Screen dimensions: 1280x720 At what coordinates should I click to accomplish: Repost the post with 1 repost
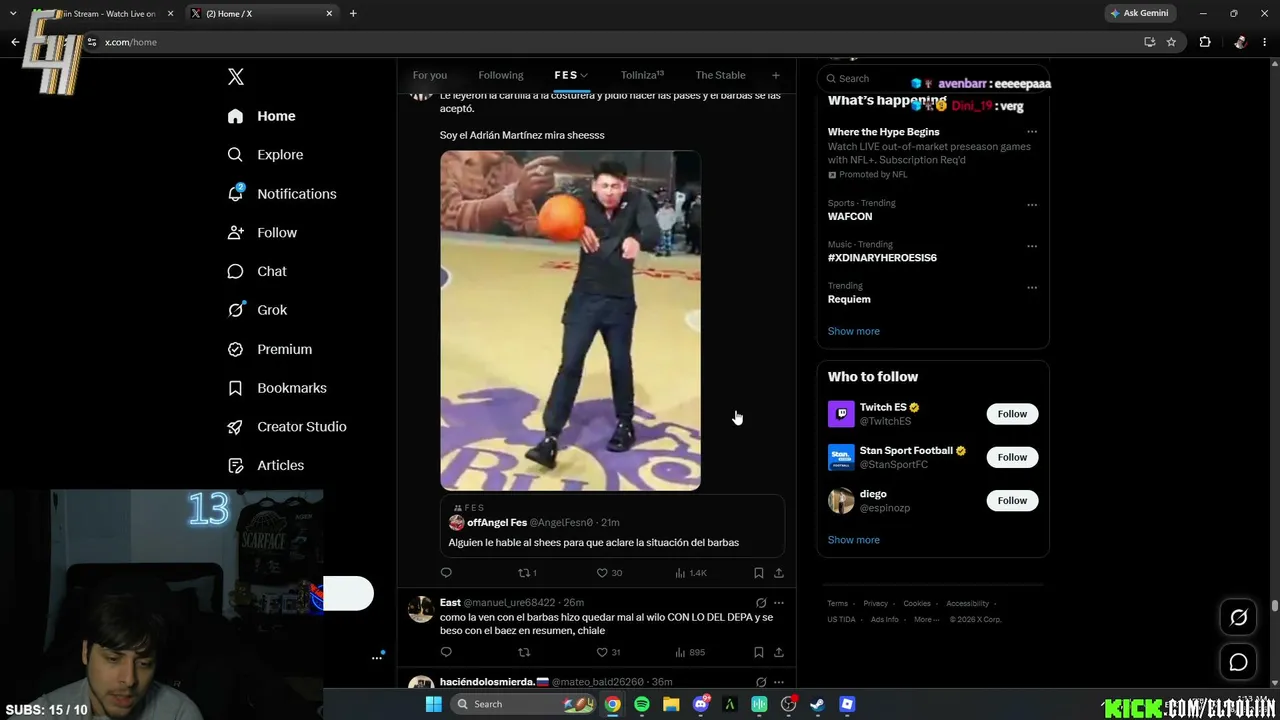point(527,573)
